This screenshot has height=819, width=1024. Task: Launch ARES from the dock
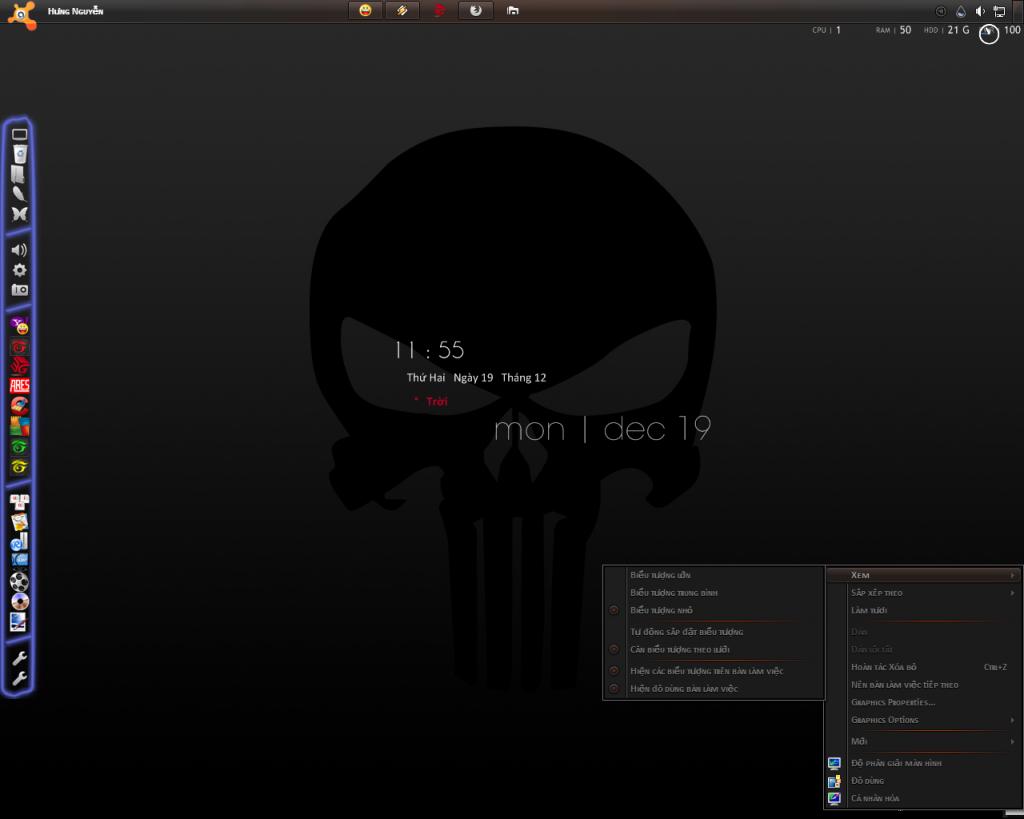pos(20,385)
